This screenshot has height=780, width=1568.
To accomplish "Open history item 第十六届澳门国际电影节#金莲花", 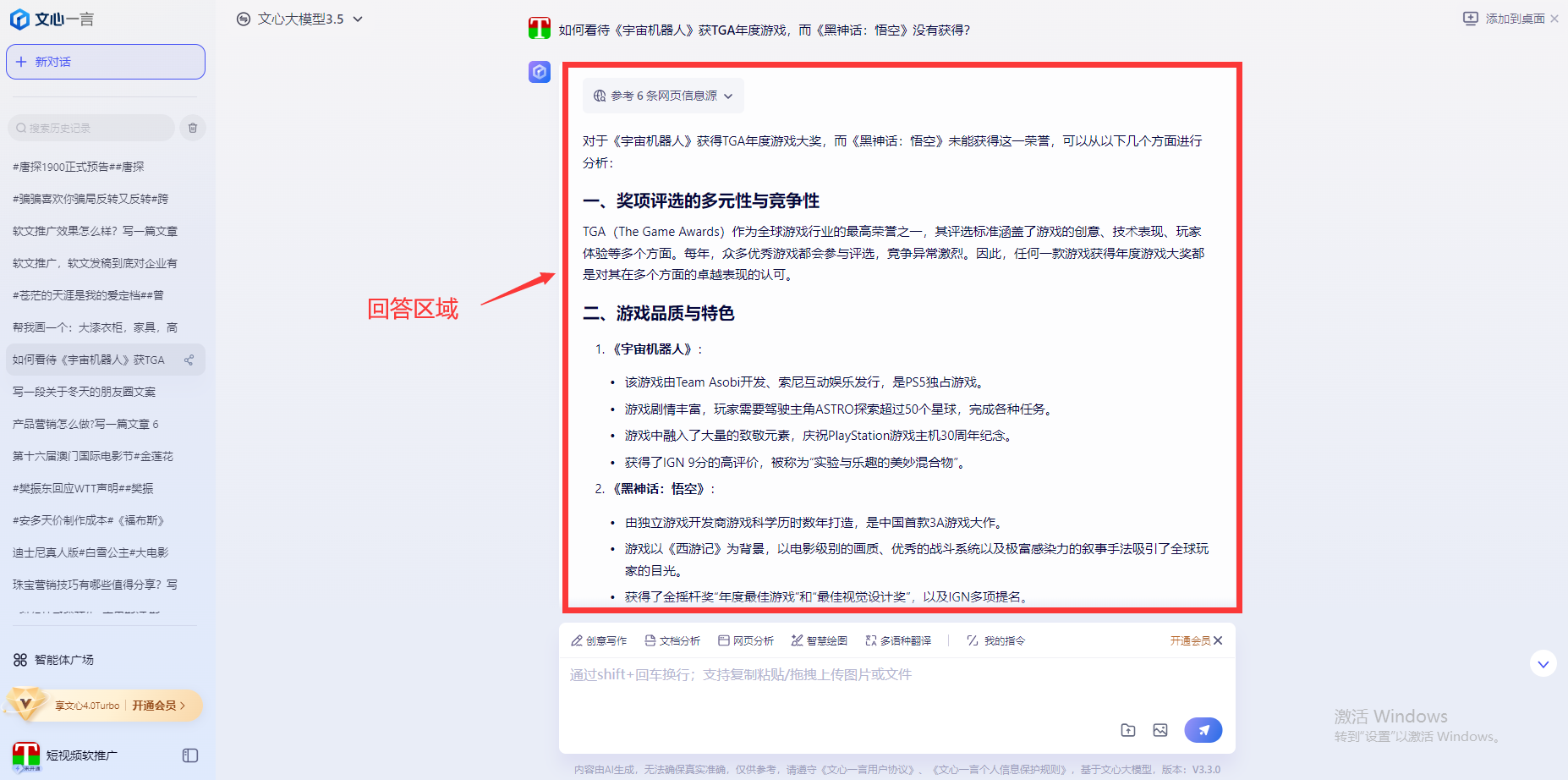I will coord(93,456).
